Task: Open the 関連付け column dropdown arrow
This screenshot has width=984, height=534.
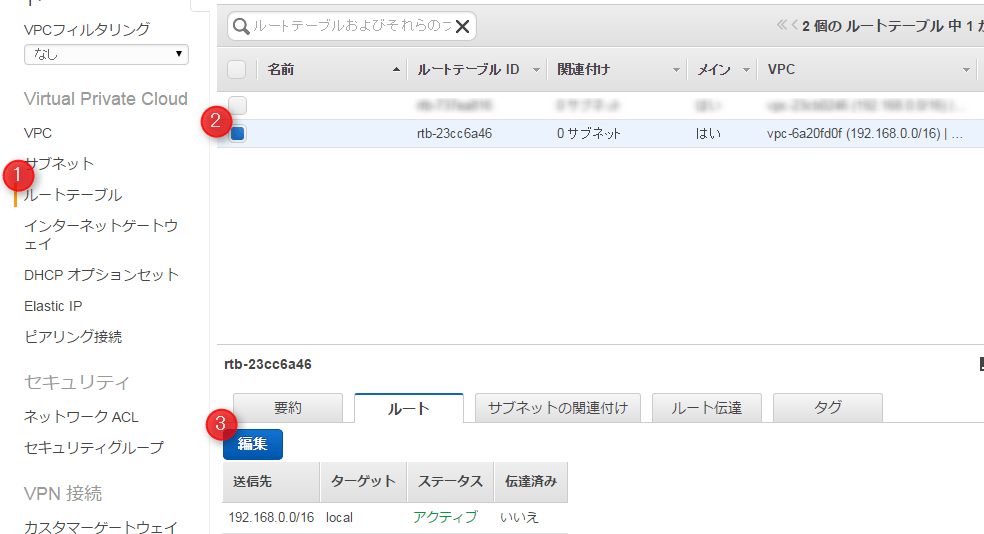Action: tap(677, 70)
